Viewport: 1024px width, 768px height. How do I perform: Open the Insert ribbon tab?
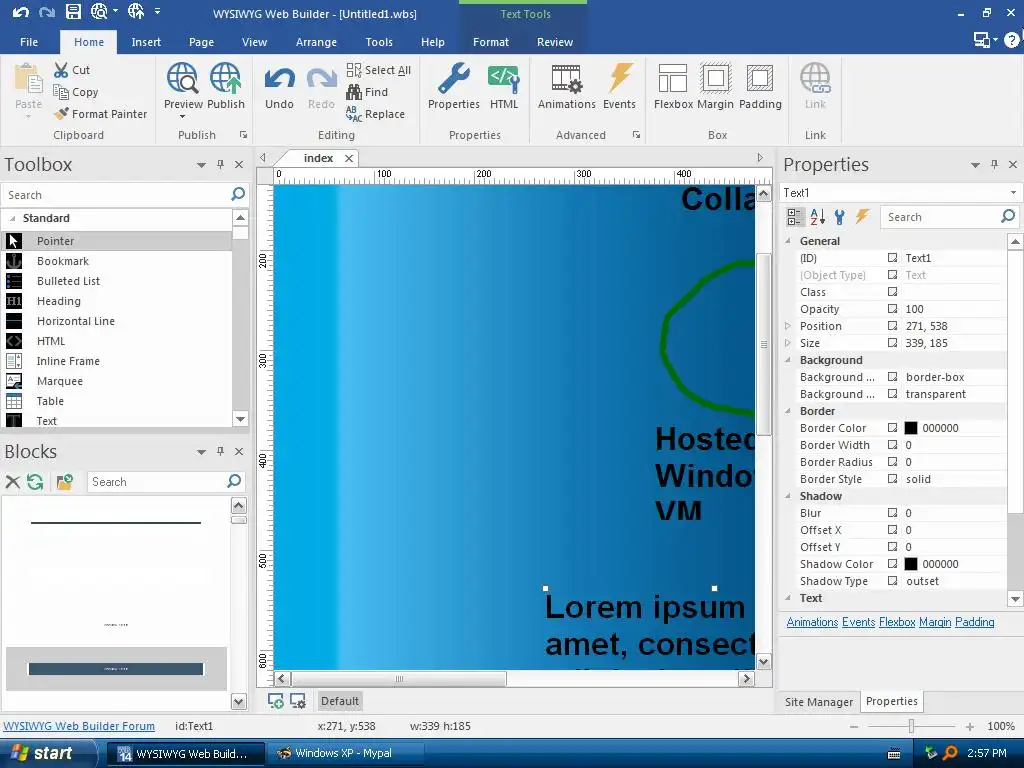(x=146, y=42)
